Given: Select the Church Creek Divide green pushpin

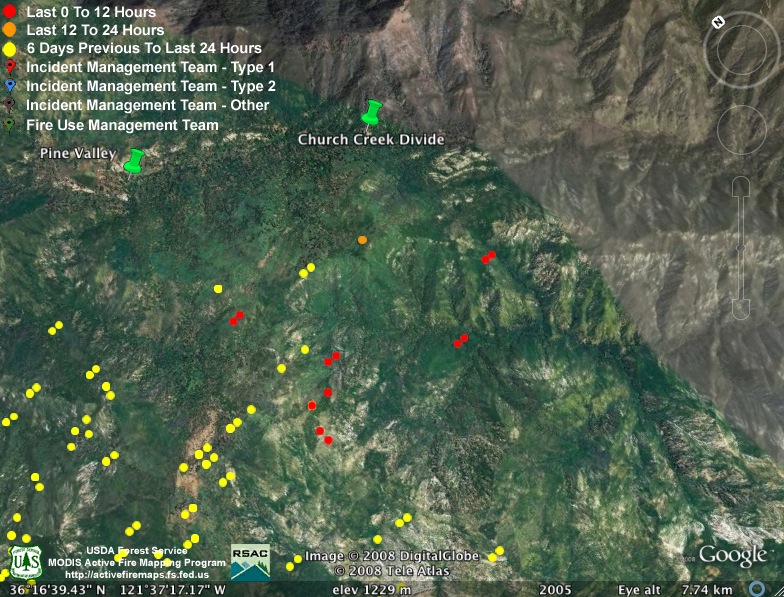Looking at the screenshot, I should coord(372,112).
